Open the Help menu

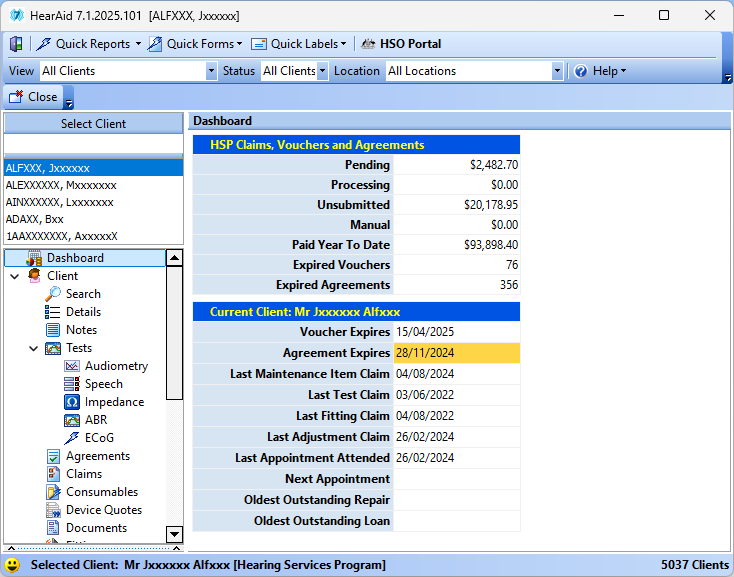pos(601,71)
